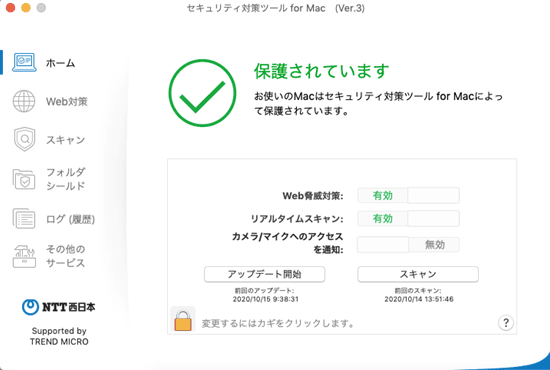Open the Web対策 globe icon
Viewport: 550px width, 370px height.
(x=24, y=101)
